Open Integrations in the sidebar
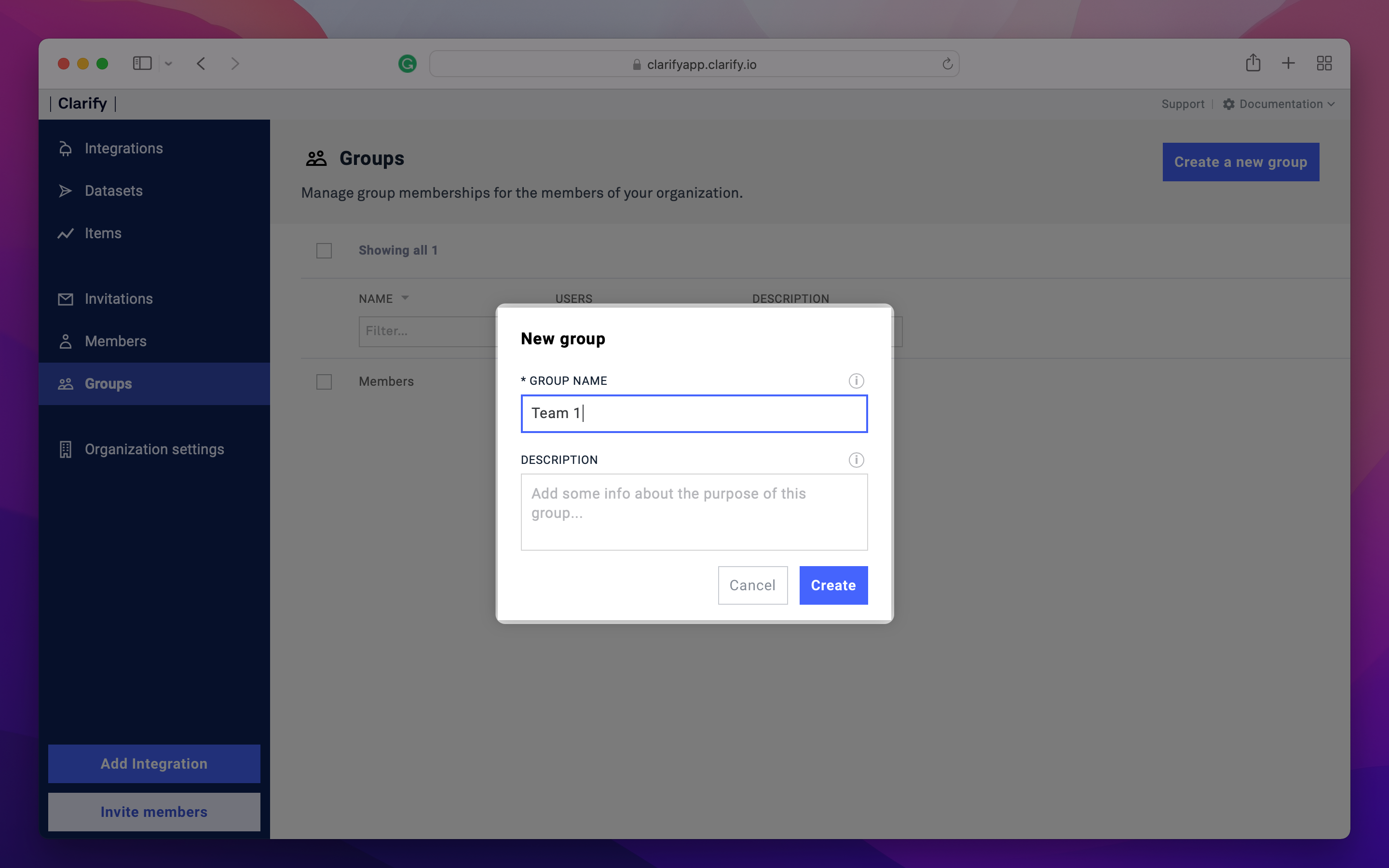This screenshot has width=1389, height=868. [123, 148]
